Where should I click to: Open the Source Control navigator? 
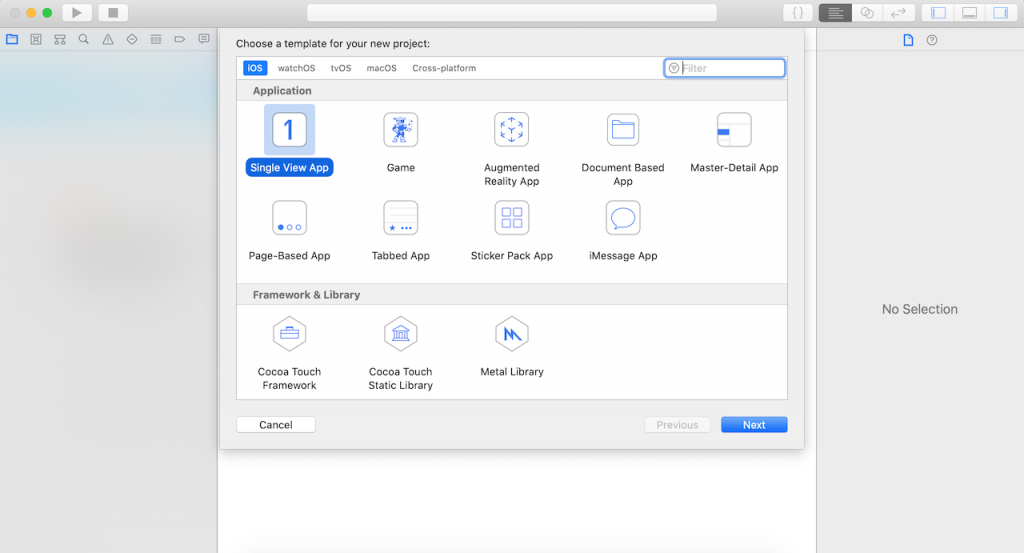36,39
